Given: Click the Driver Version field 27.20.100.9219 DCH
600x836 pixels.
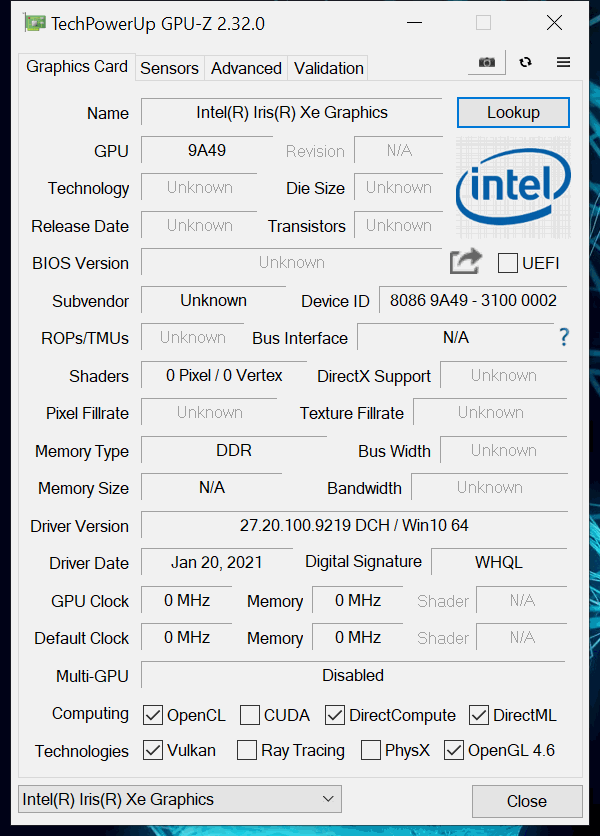Looking at the screenshot, I should click(354, 525).
